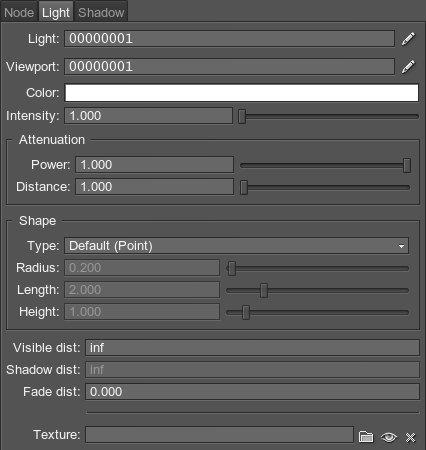The width and height of the screenshot is (426, 450).
Task: Click the Fade dist input field
Action: [x=252, y=392]
